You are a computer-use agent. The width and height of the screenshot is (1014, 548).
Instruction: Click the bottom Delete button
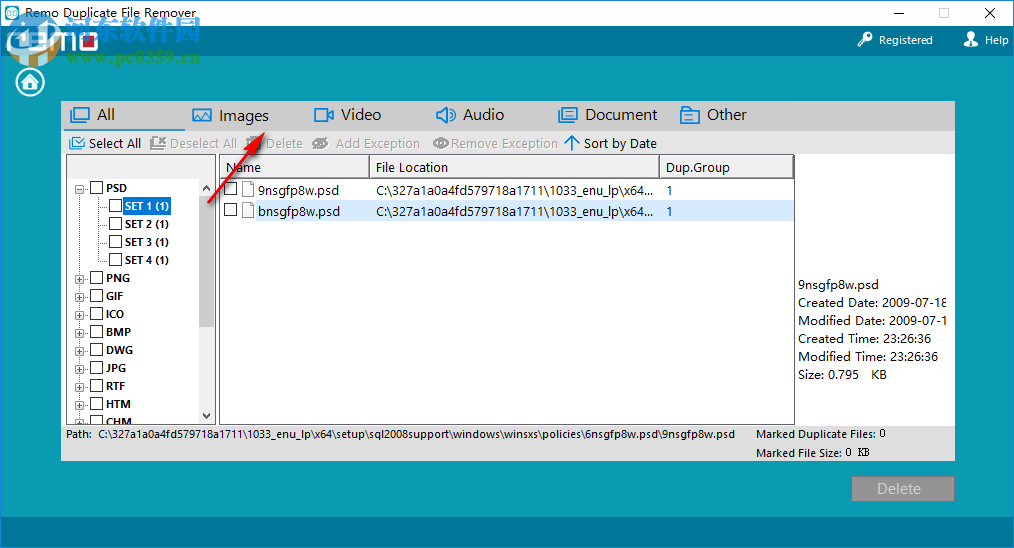902,489
